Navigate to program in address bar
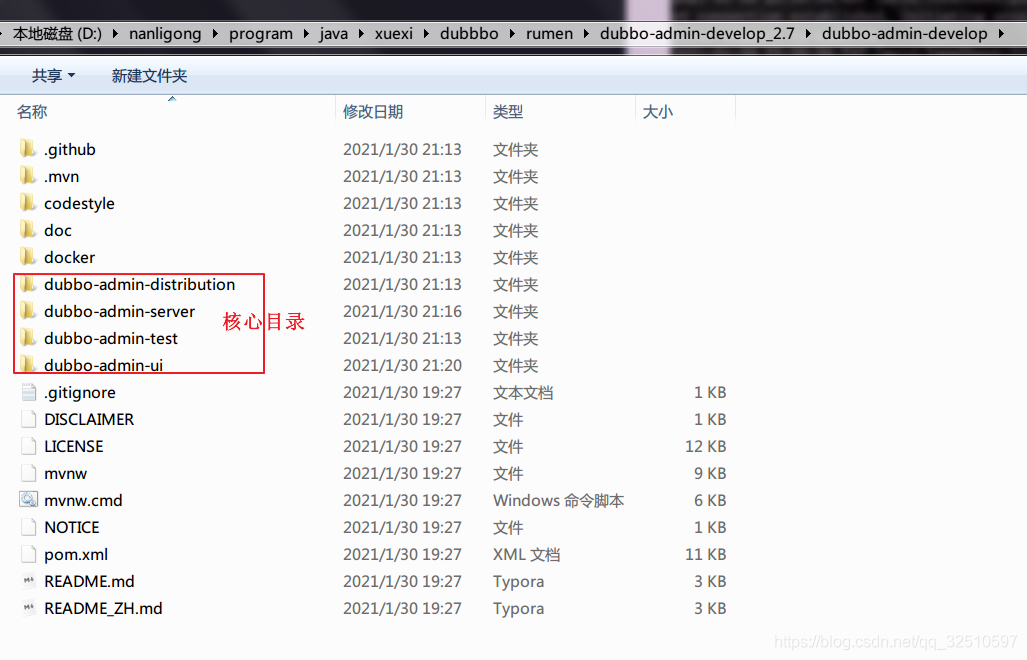The width and height of the screenshot is (1027, 660). [261, 33]
